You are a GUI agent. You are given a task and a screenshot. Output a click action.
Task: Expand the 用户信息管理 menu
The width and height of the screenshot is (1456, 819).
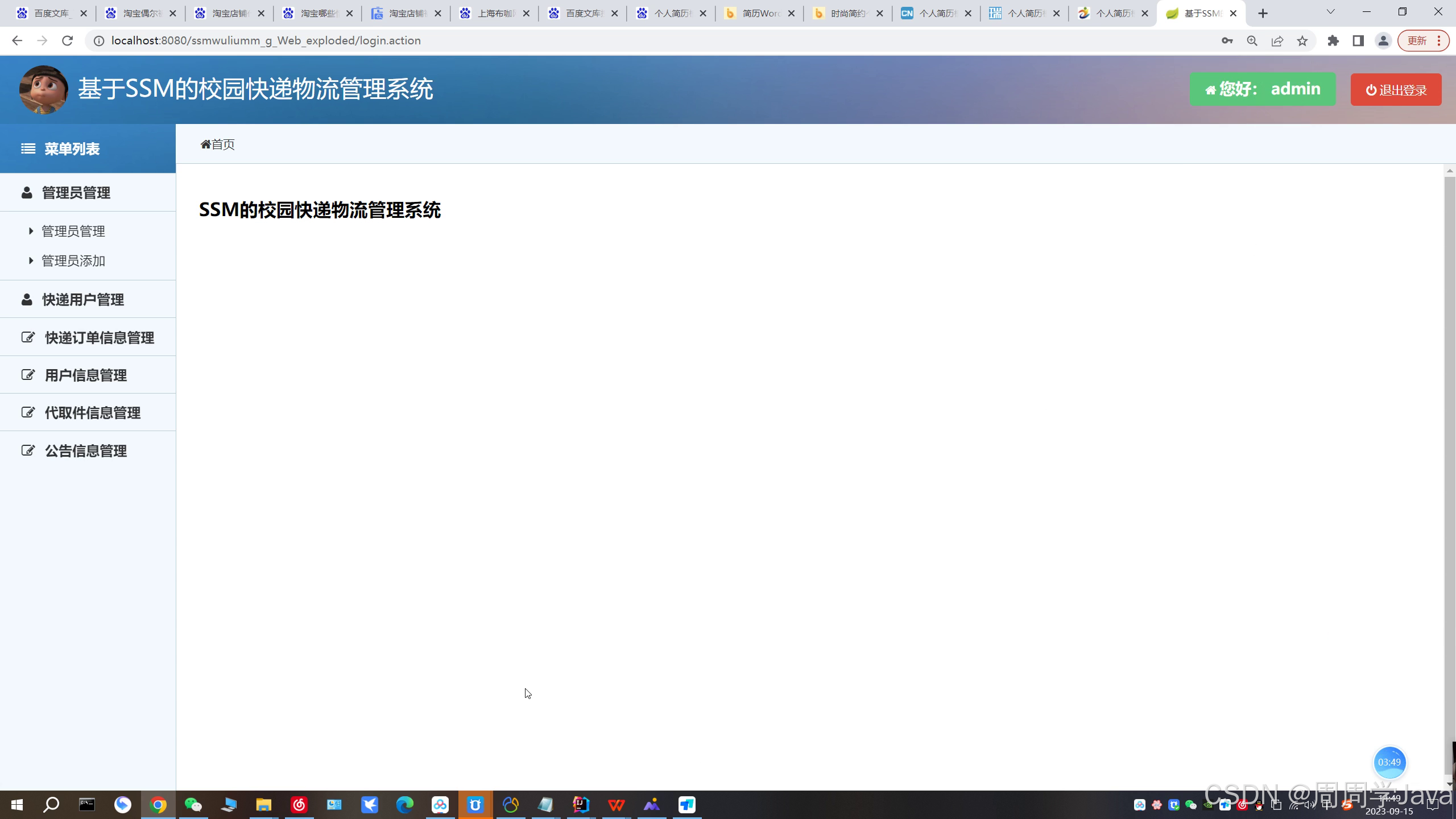coord(85,375)
